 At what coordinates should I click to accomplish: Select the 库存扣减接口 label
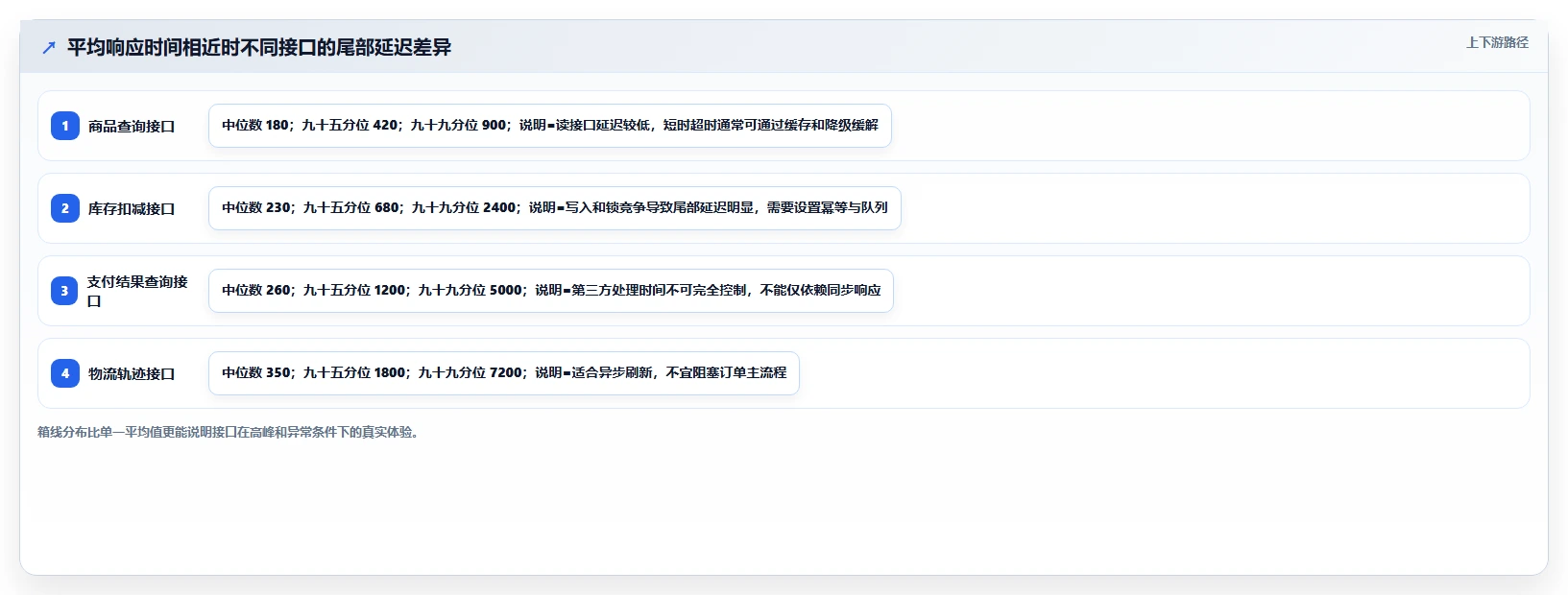132,208
